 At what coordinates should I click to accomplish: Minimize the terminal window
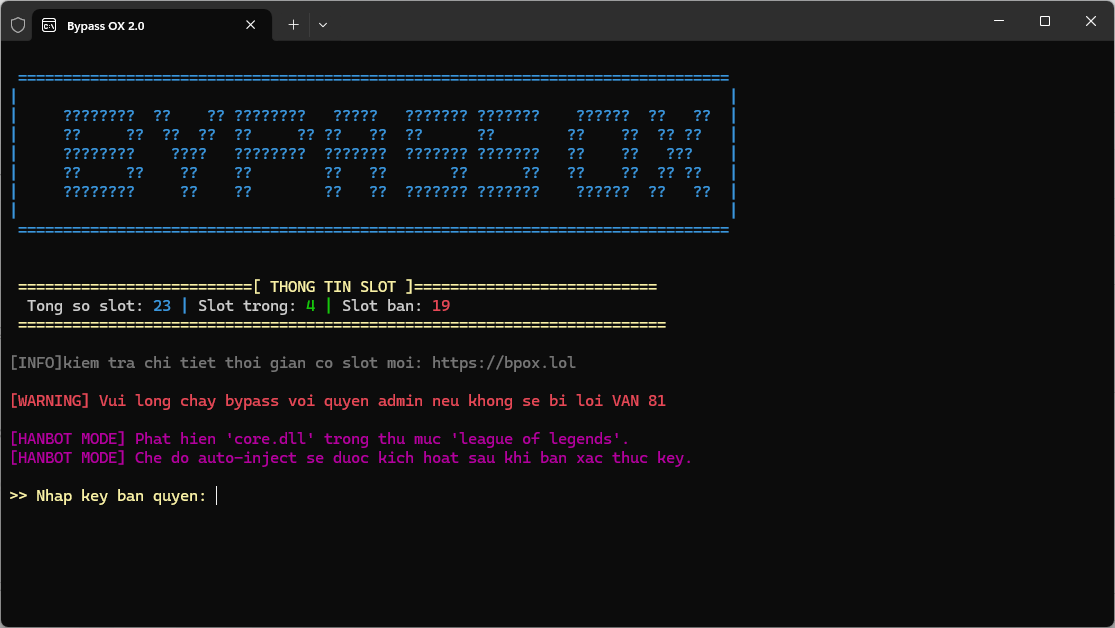998,21
